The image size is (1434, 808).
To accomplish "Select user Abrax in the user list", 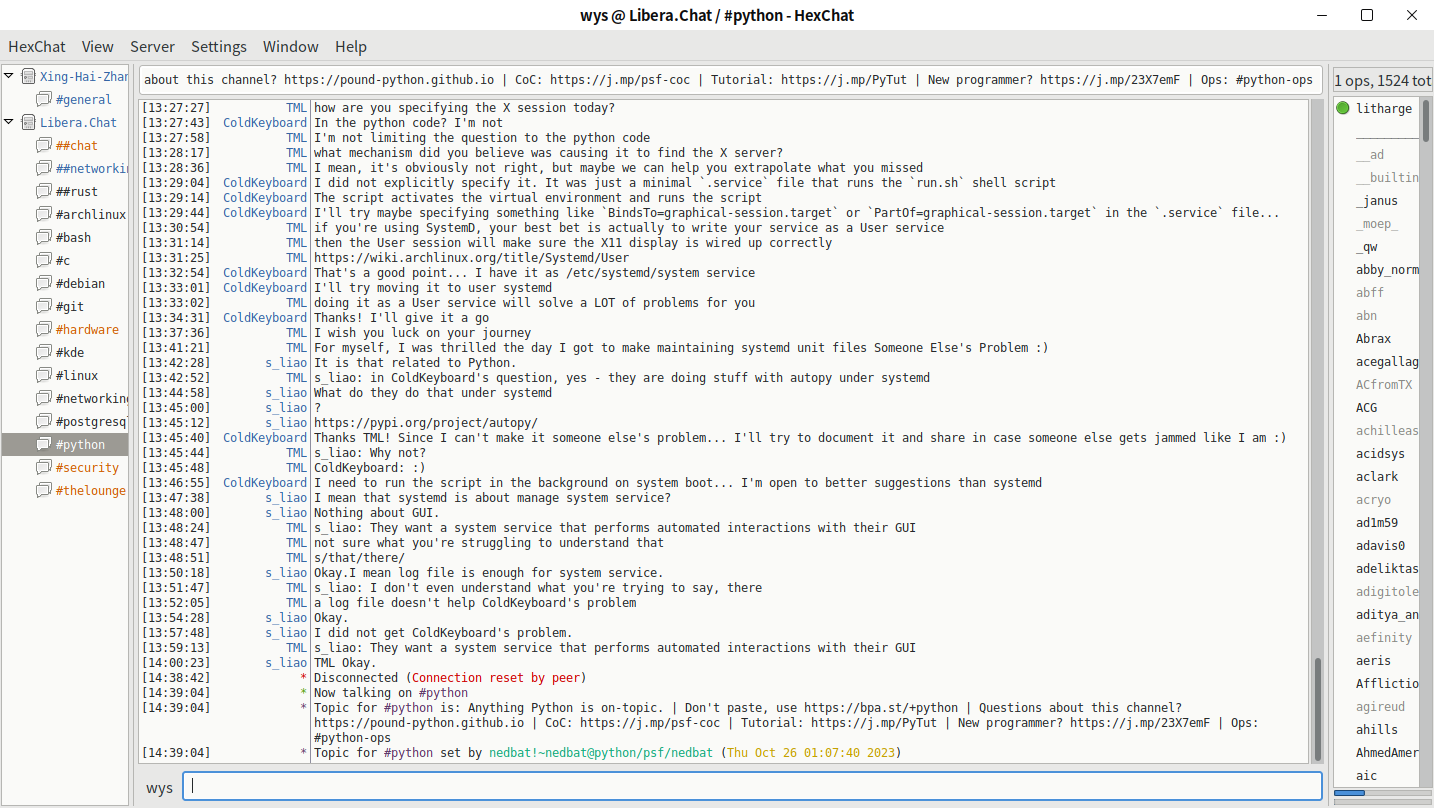I will (x=1374, y=339).
